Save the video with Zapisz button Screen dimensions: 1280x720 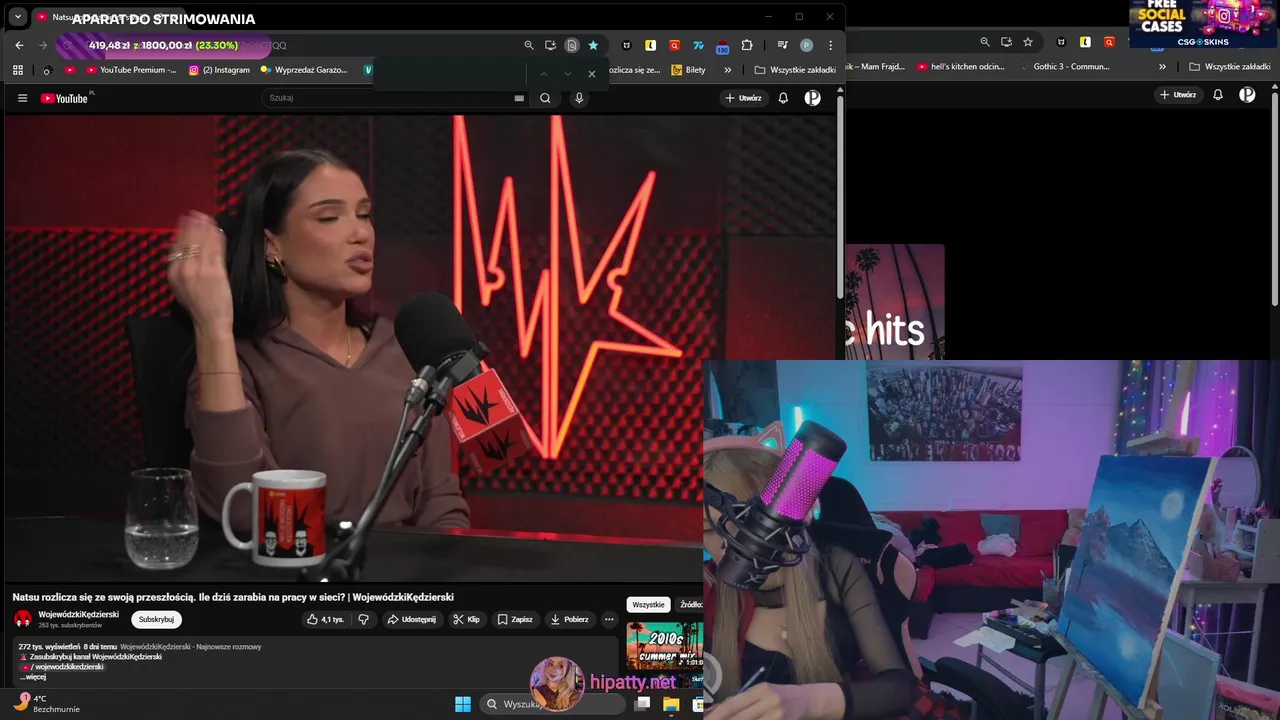coord(515,620)
